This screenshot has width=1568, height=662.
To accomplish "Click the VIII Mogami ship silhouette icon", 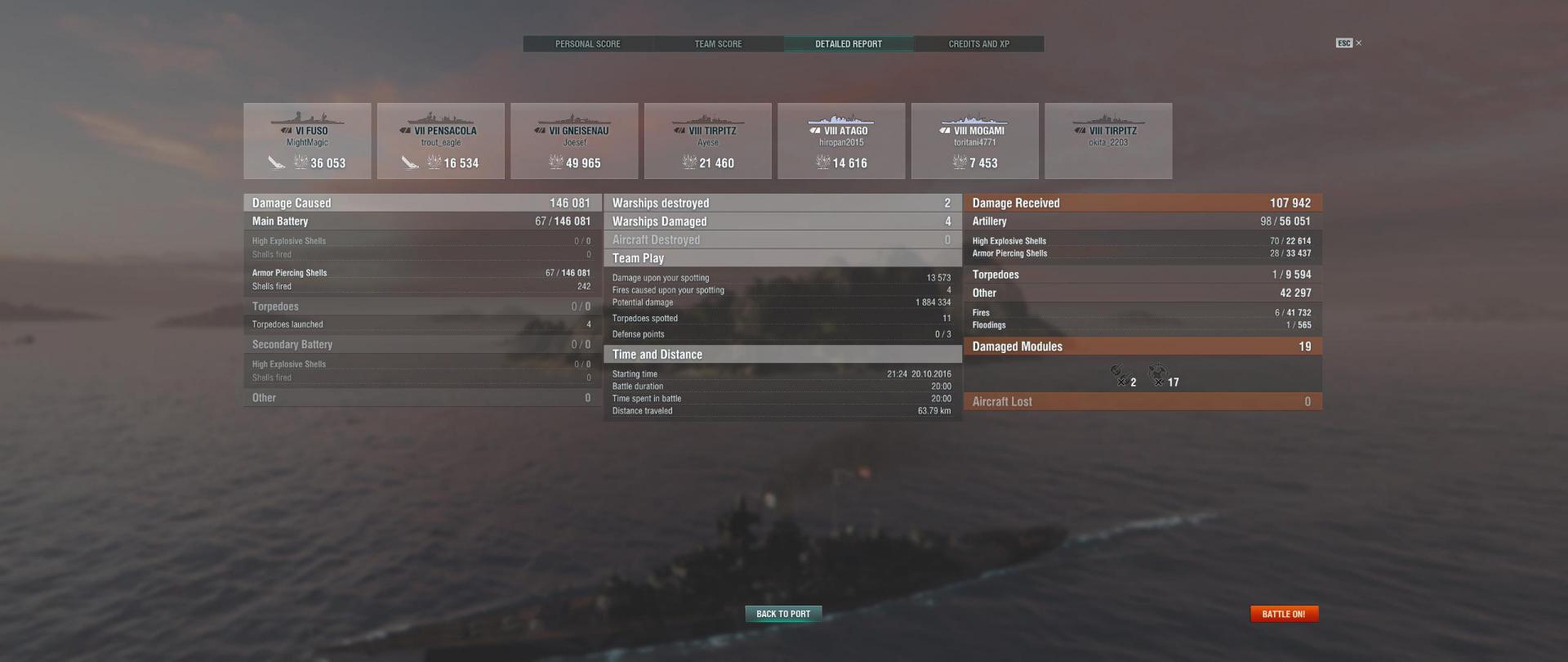I will click(x=975, y=119).
